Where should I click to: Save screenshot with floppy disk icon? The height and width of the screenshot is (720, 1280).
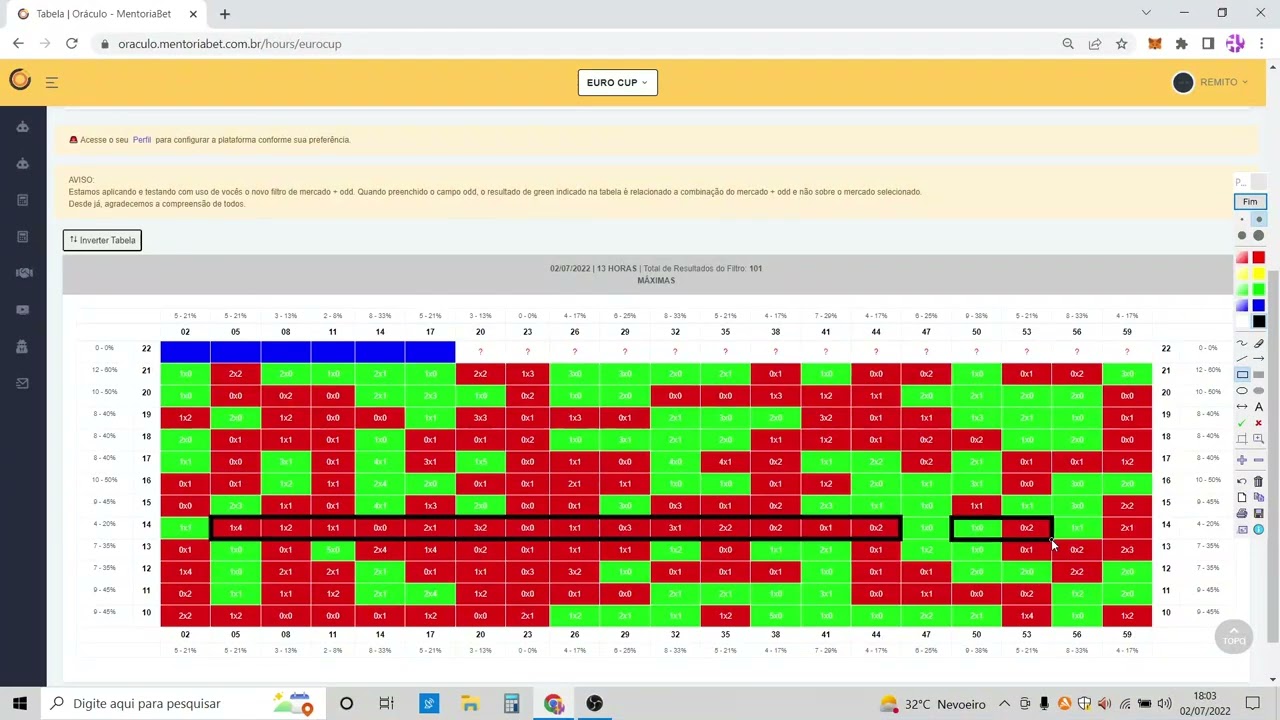(1259, 513)
